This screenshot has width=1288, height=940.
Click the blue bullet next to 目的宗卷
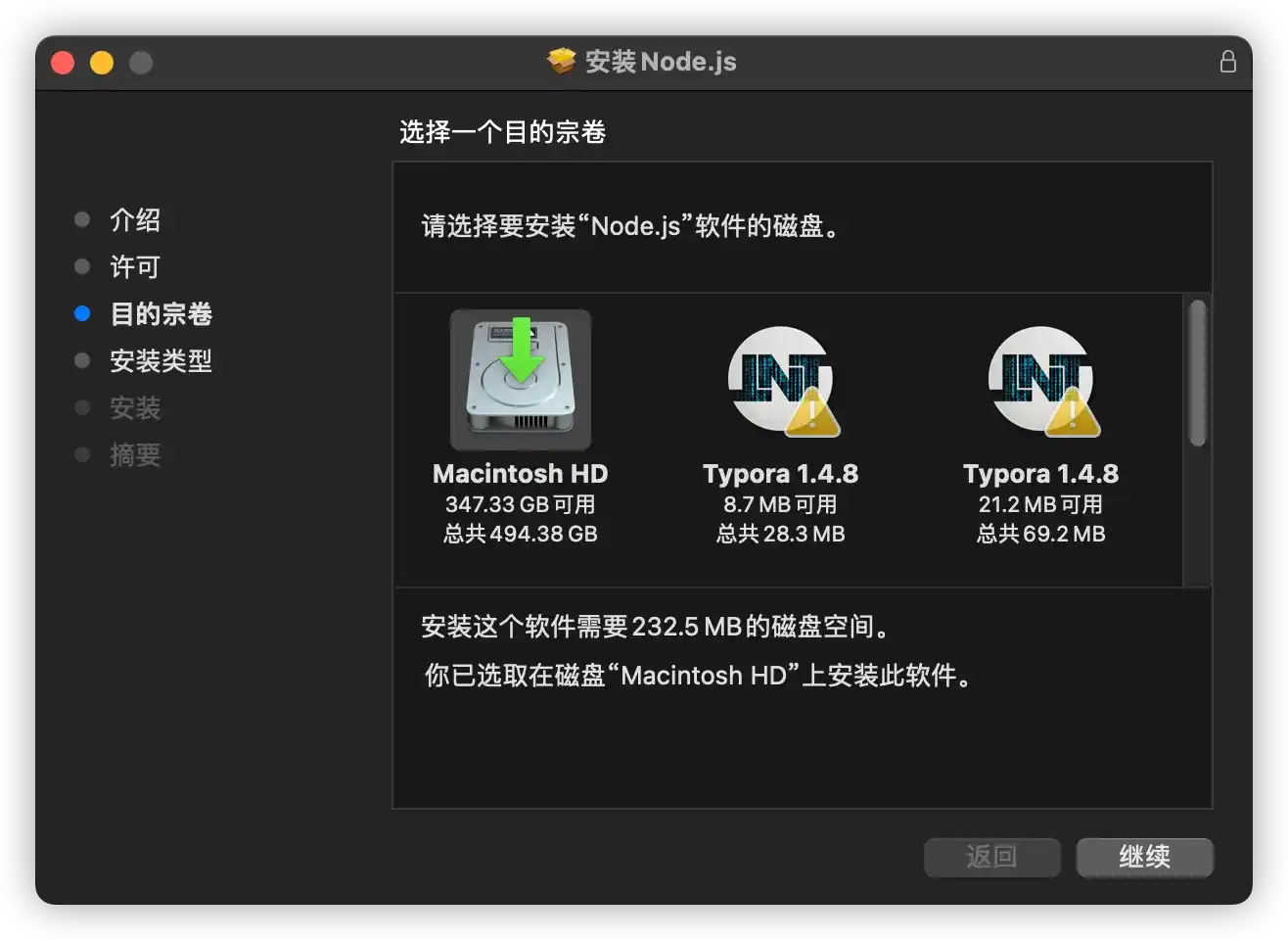click(82, 313)
